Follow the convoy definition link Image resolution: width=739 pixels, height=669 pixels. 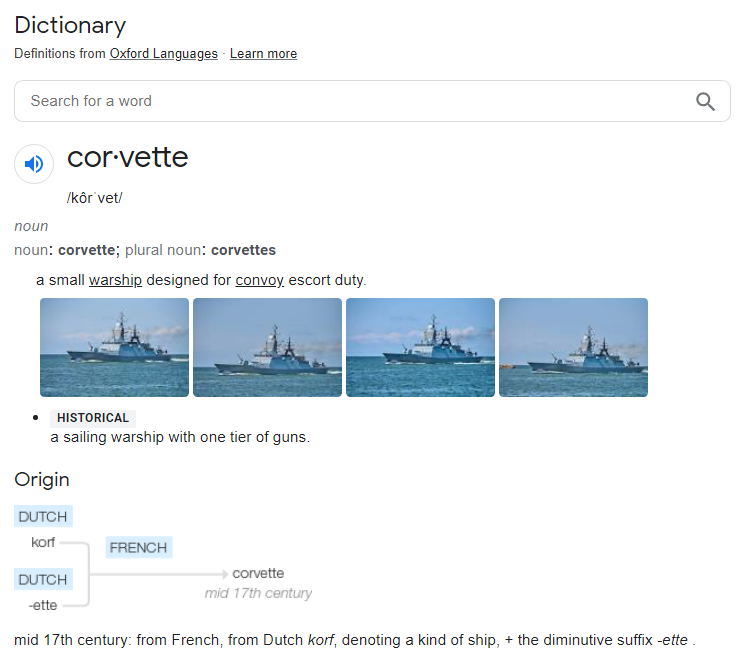(x=260, y=280)
